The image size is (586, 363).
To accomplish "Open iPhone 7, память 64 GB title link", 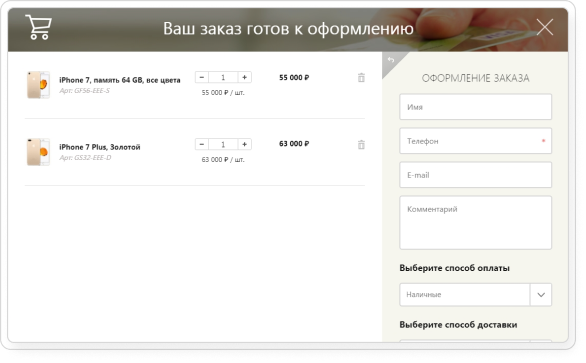I will pyautogui.click(x=120, y=80).
